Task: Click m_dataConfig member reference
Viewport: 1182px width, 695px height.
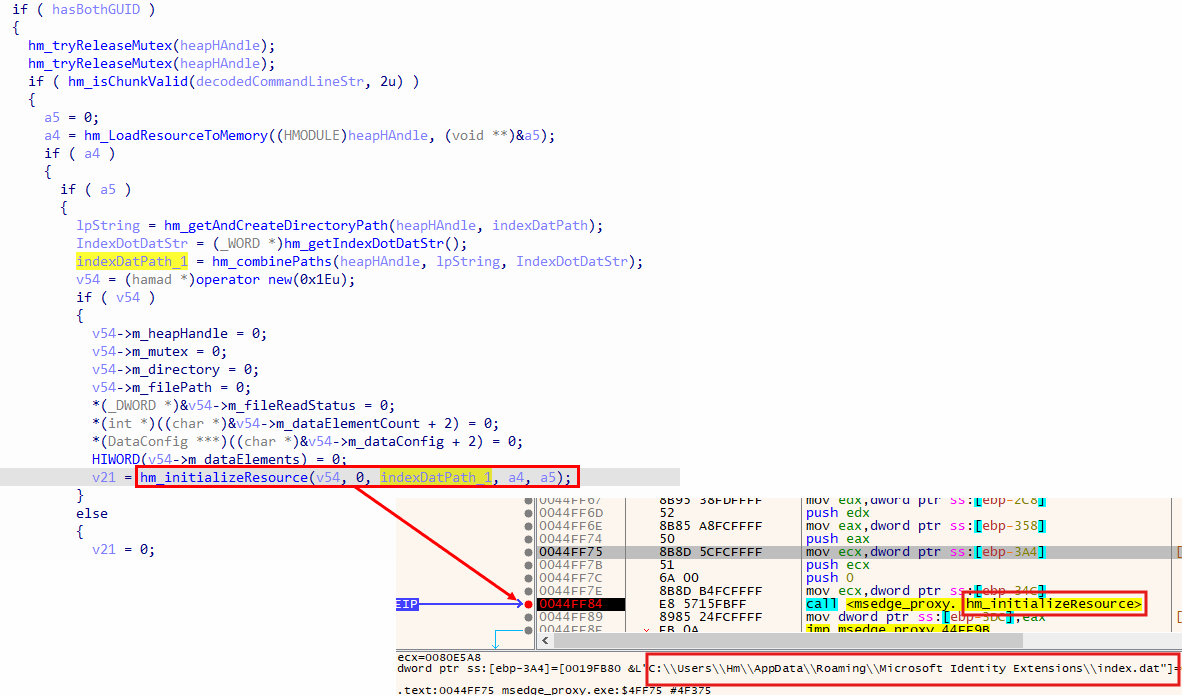Action: [387, 442]
